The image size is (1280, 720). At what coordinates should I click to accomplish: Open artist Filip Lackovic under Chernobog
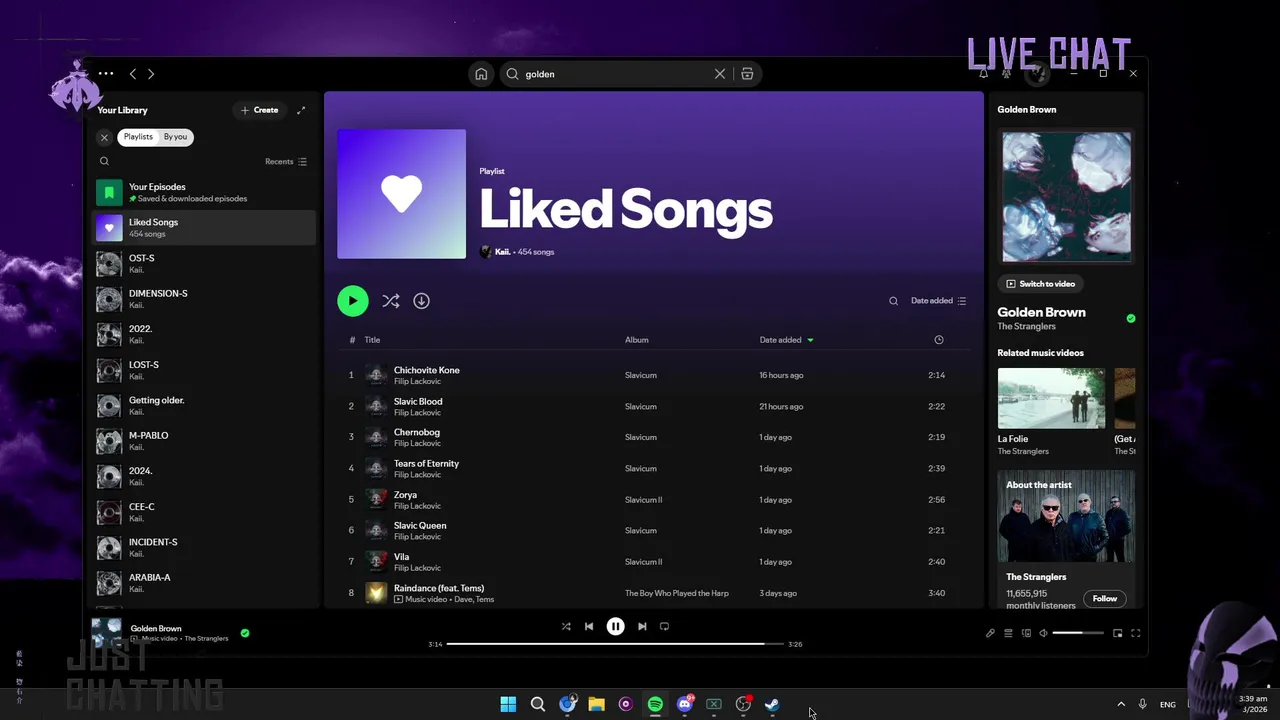[417, 443]
